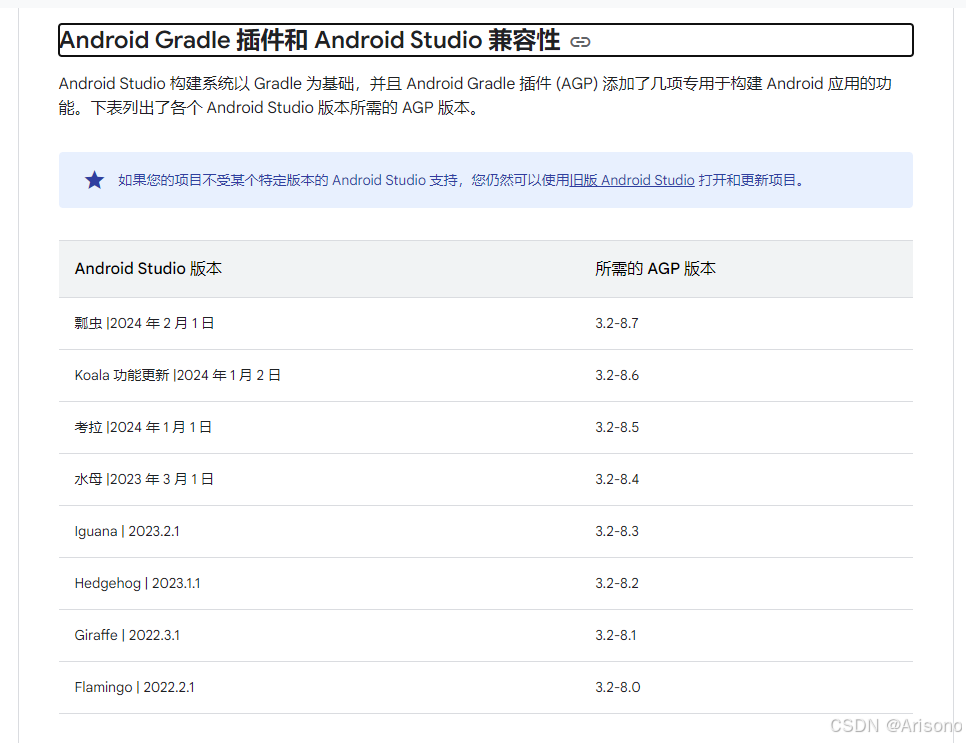966x743 pixels.
Task: Click the Giraffe | 2022.3.1 release entry
Action: click(x=125, y=635)
